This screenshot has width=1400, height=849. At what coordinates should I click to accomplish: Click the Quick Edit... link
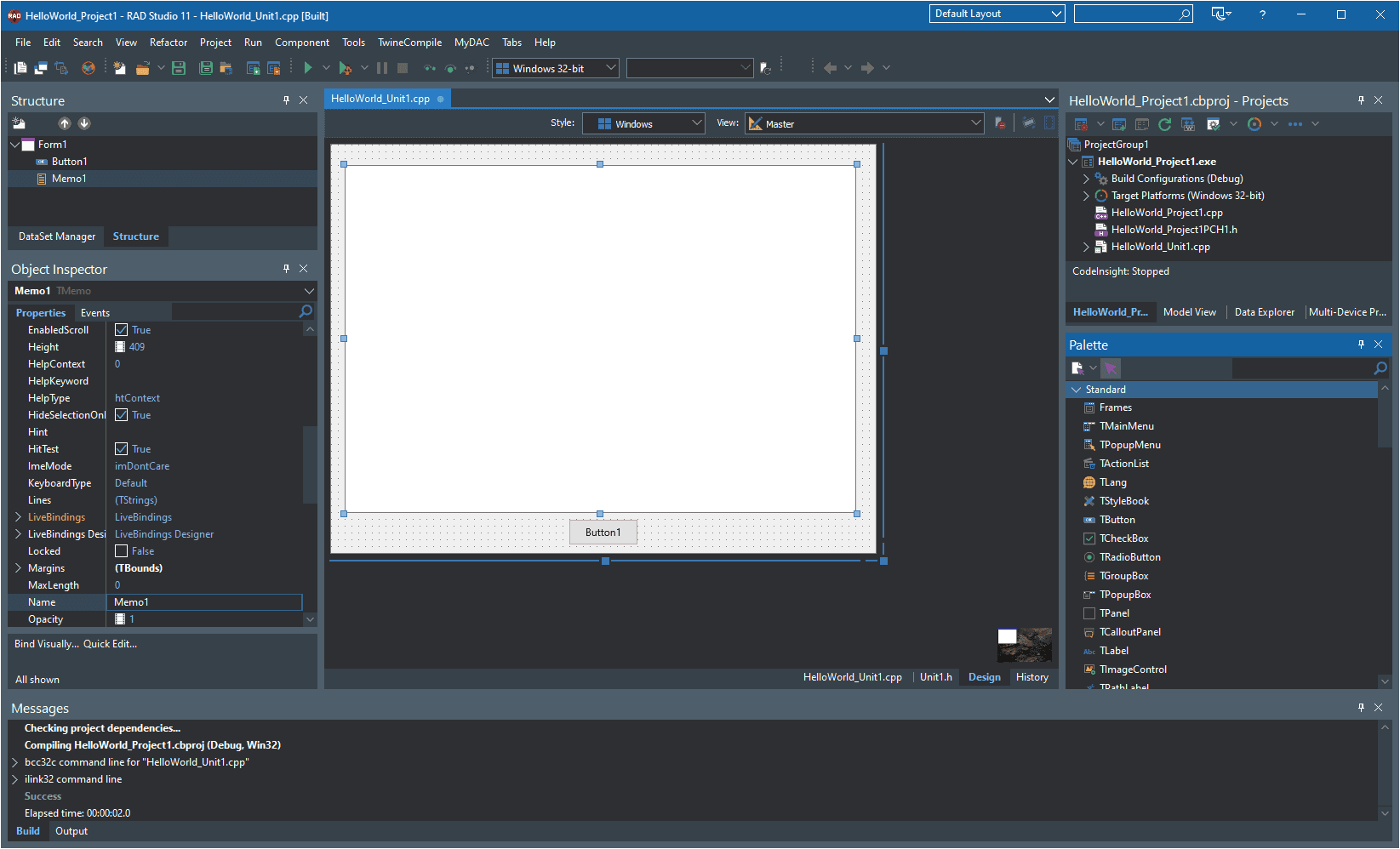[x=110, y=644]
